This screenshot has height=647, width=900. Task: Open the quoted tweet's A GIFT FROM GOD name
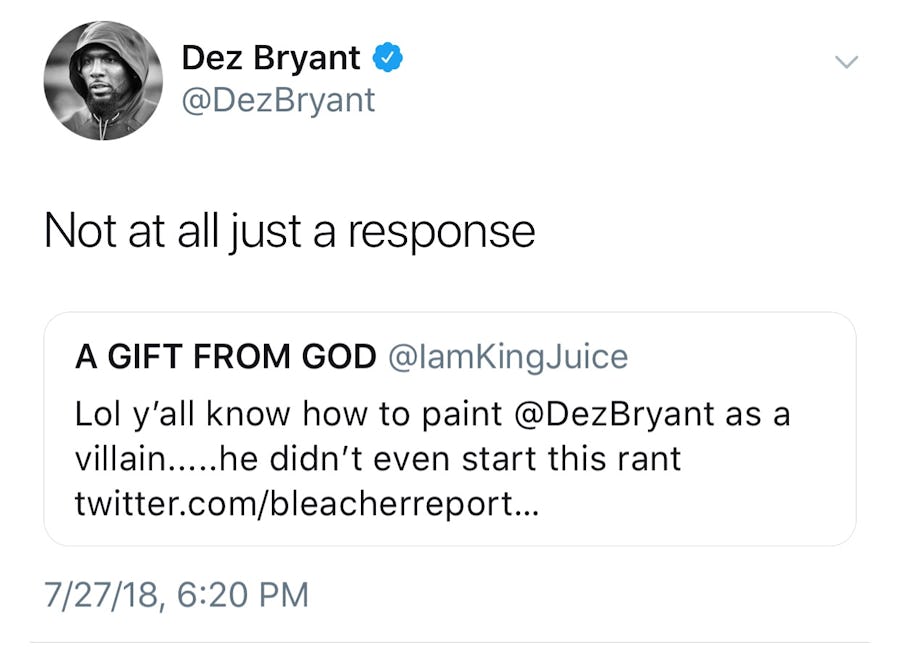[225, 358]
